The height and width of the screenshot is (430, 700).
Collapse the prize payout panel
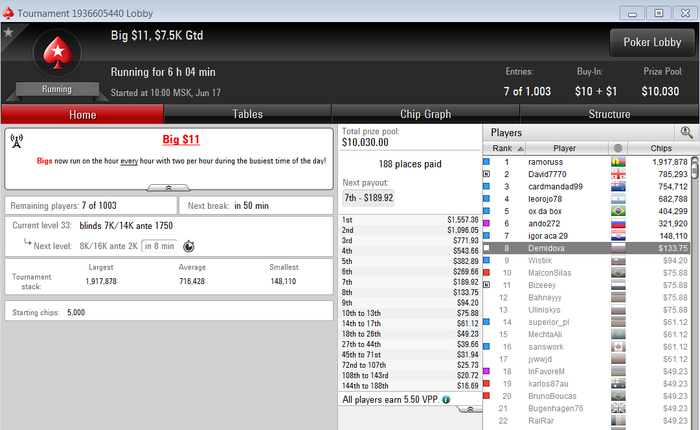pyautogui.click(x=470, y=409)
